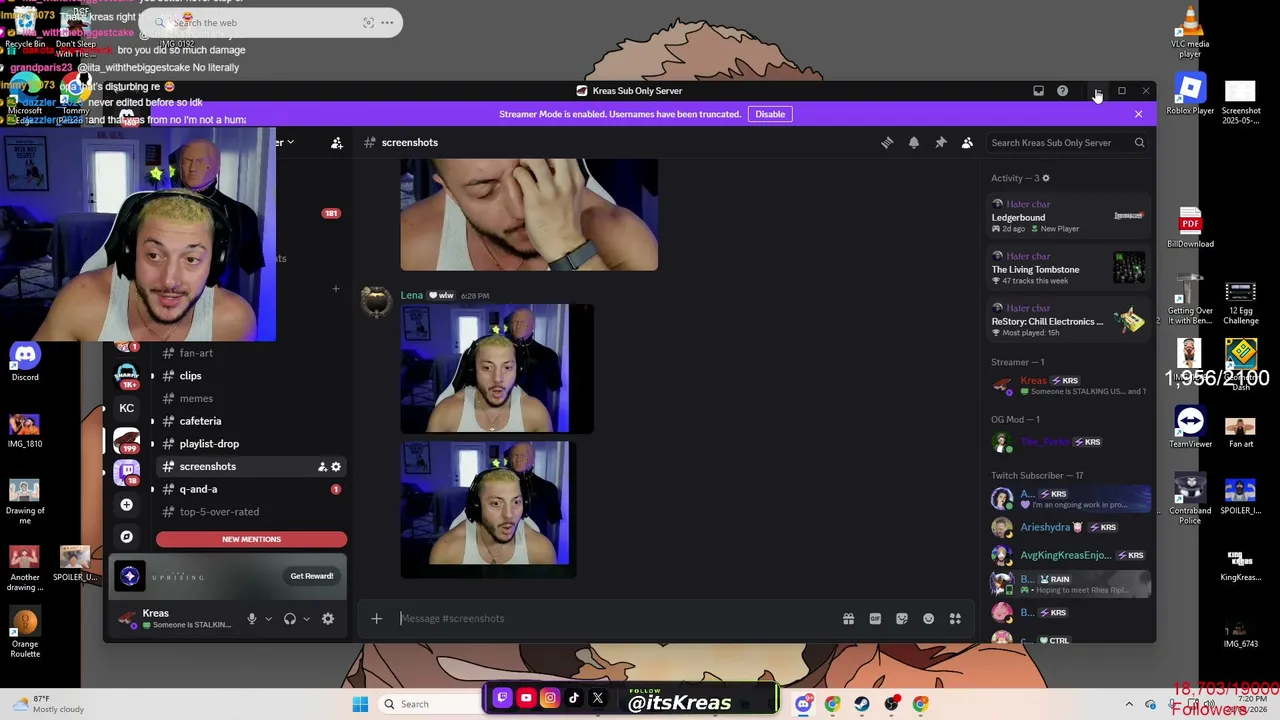Open the emoji picker
This screenshot has width=1280, height=720.
click(x=928, y=618)
